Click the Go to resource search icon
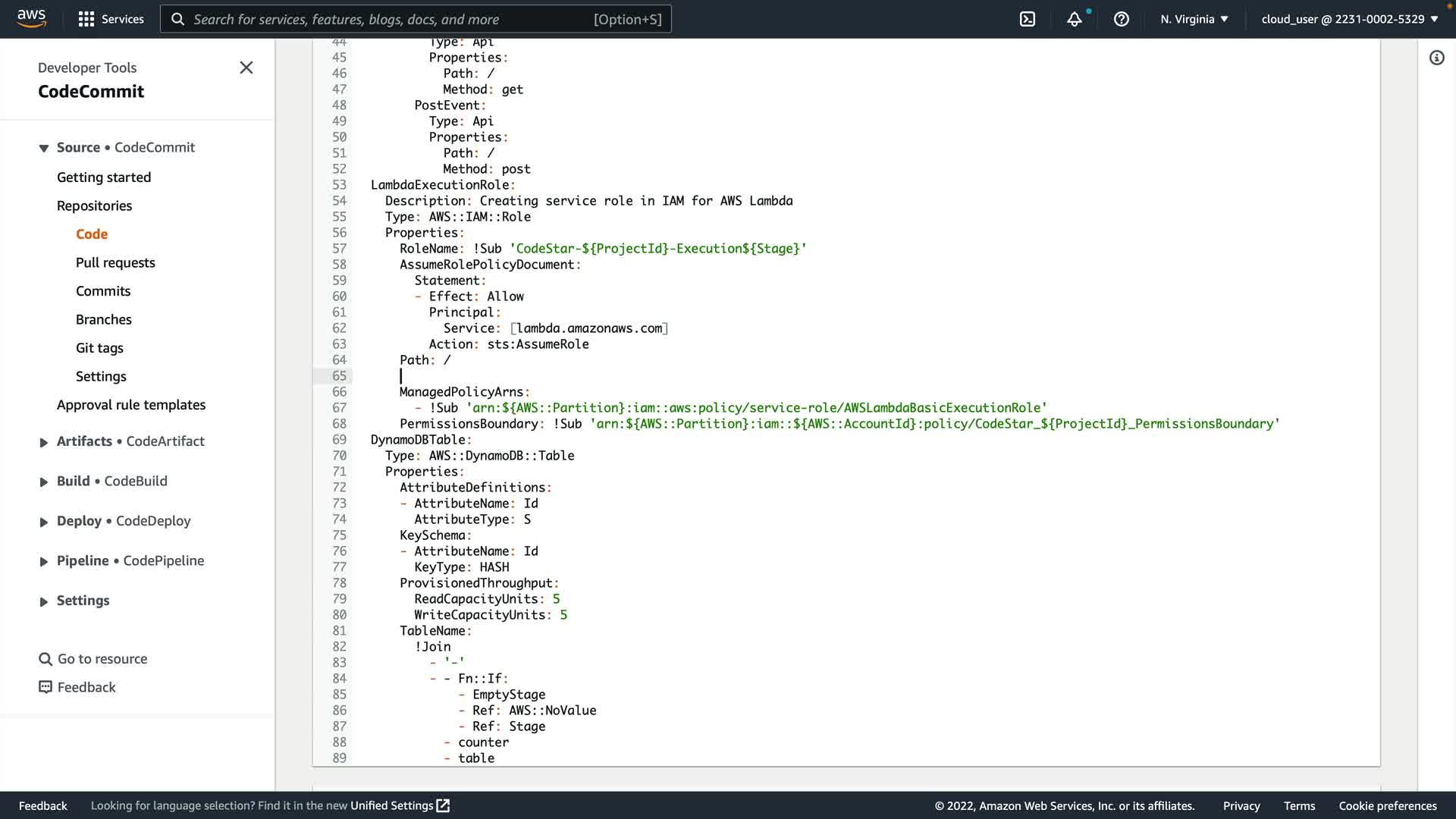 (x=45, y=659)
